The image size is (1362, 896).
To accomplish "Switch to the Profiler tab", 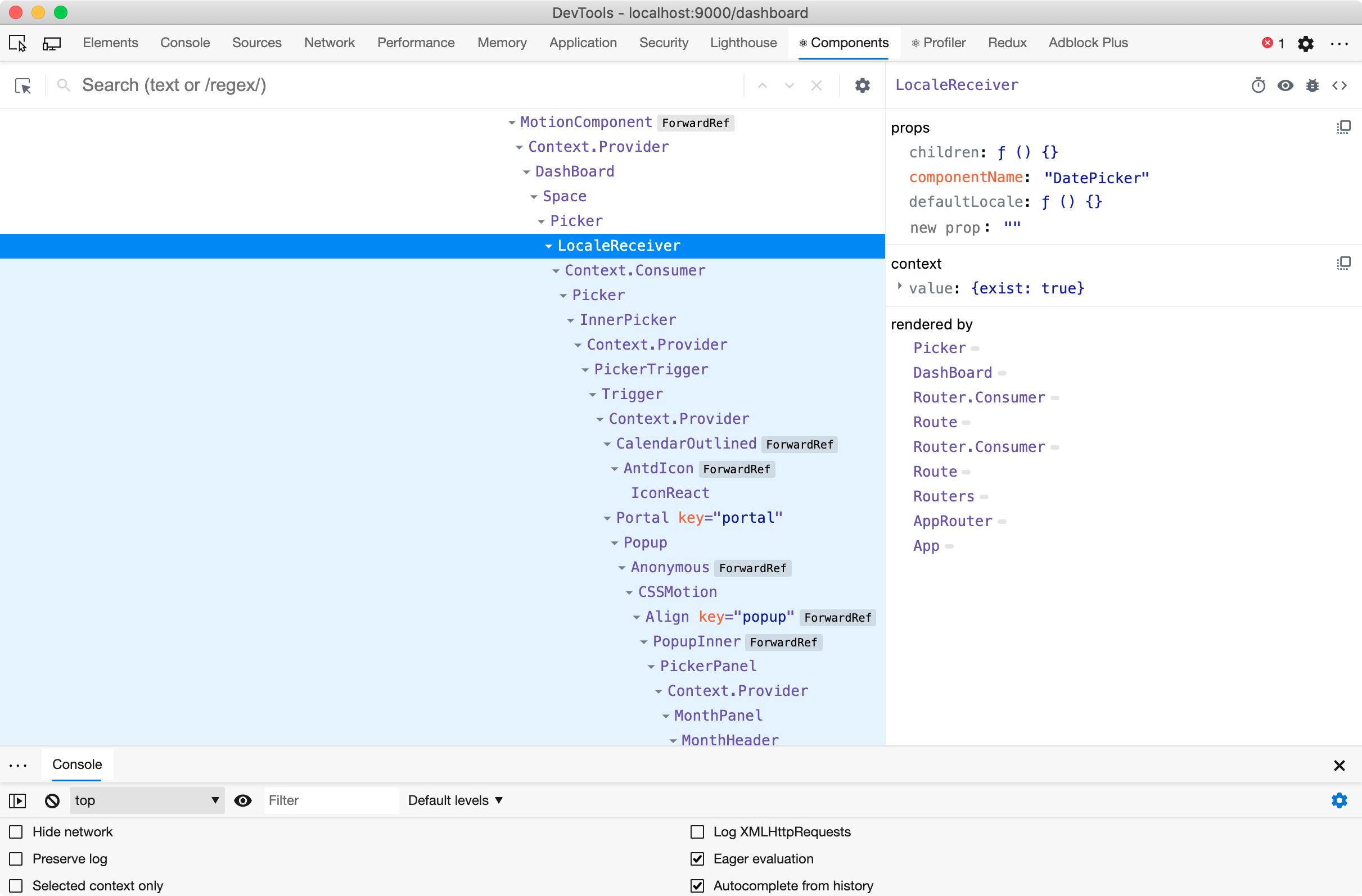I will tap(939, 42).
